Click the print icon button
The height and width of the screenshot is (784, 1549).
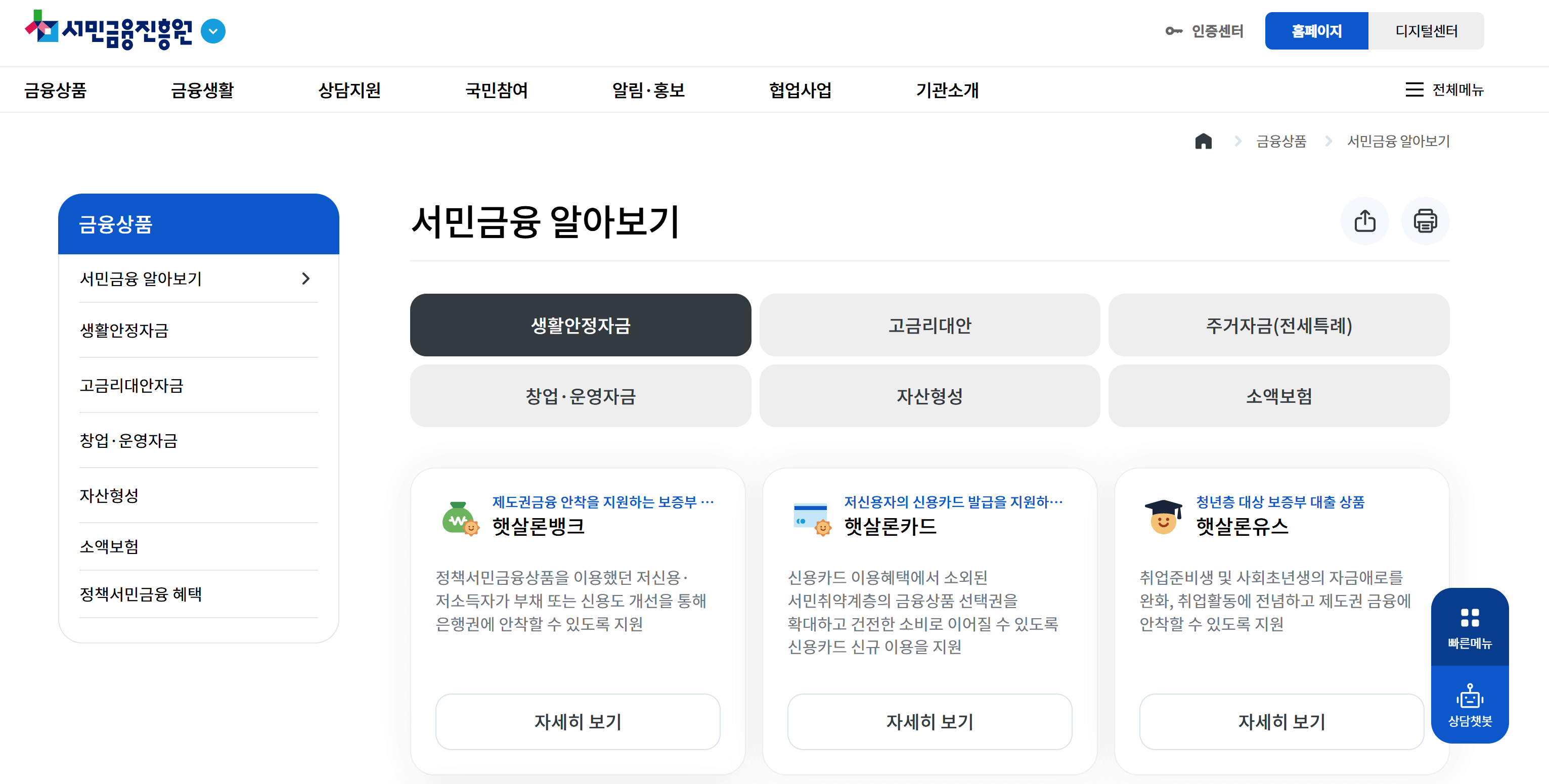[1425, 221]
